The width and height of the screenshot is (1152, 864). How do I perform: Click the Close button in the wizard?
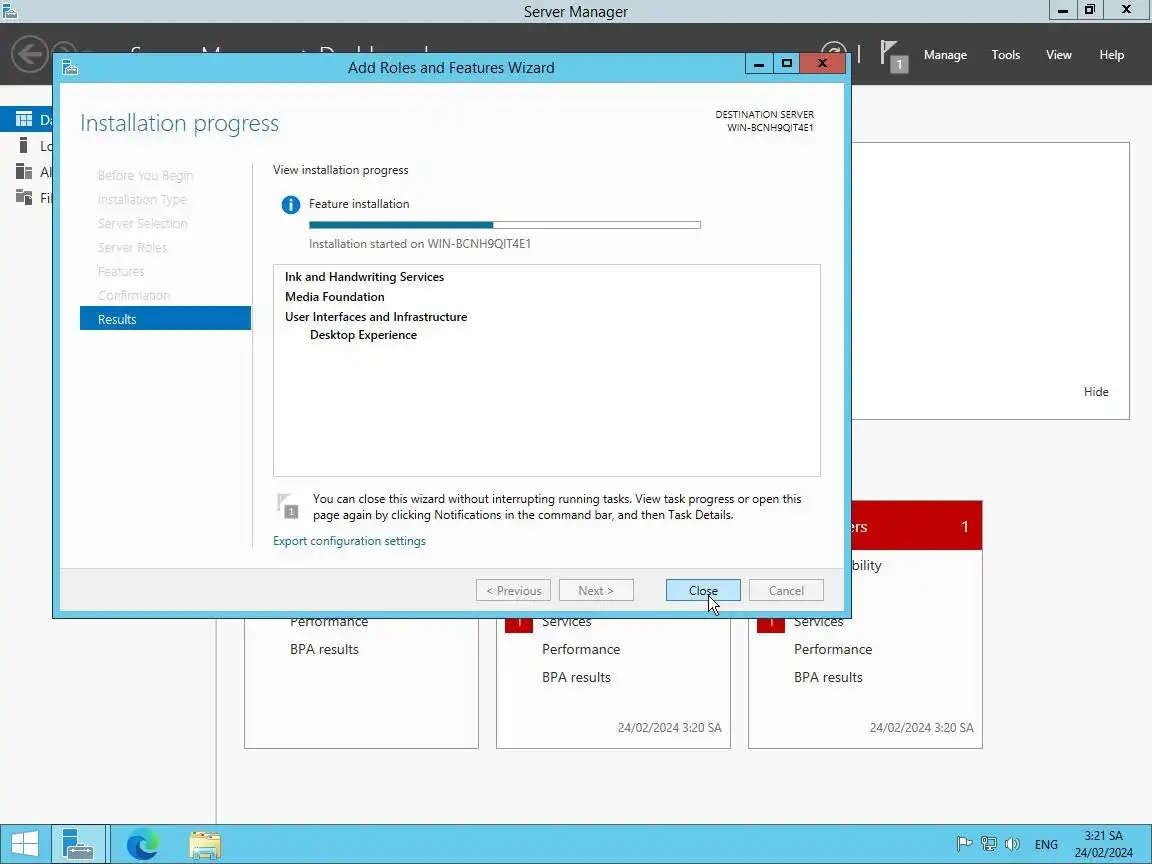[703, 590]
